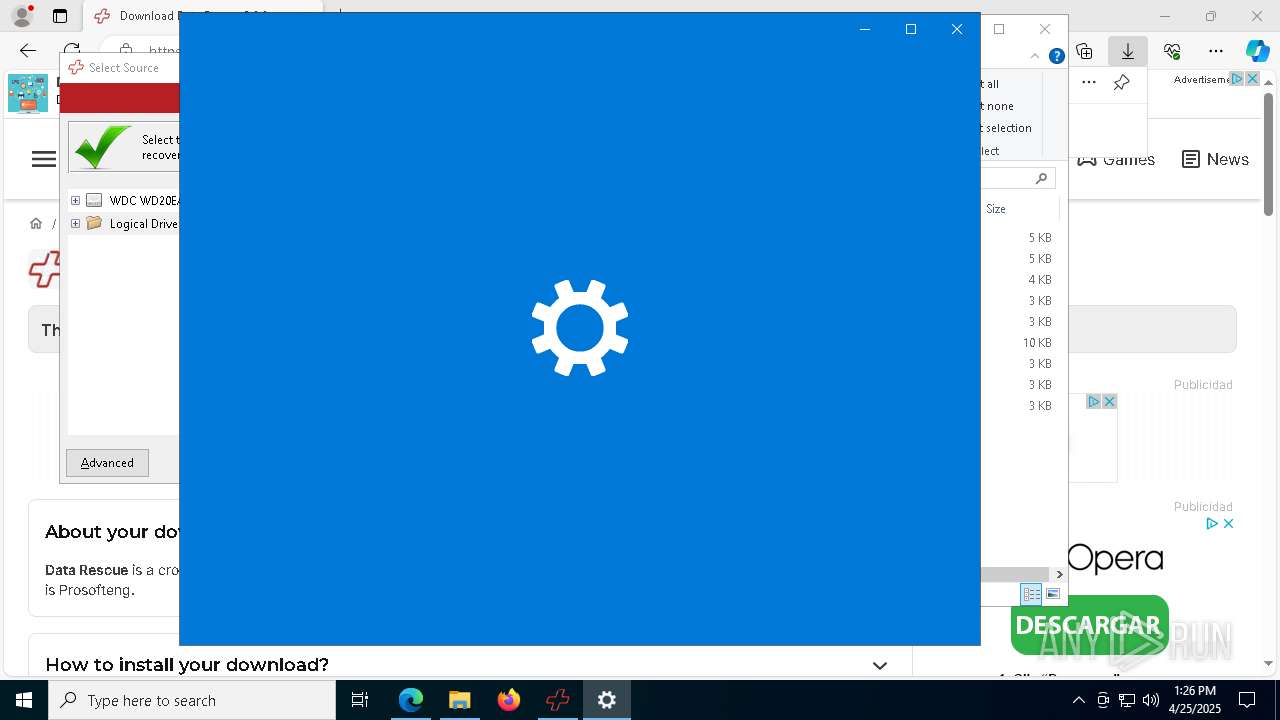Open Task View on the taskbar

[x=360, y=700]
